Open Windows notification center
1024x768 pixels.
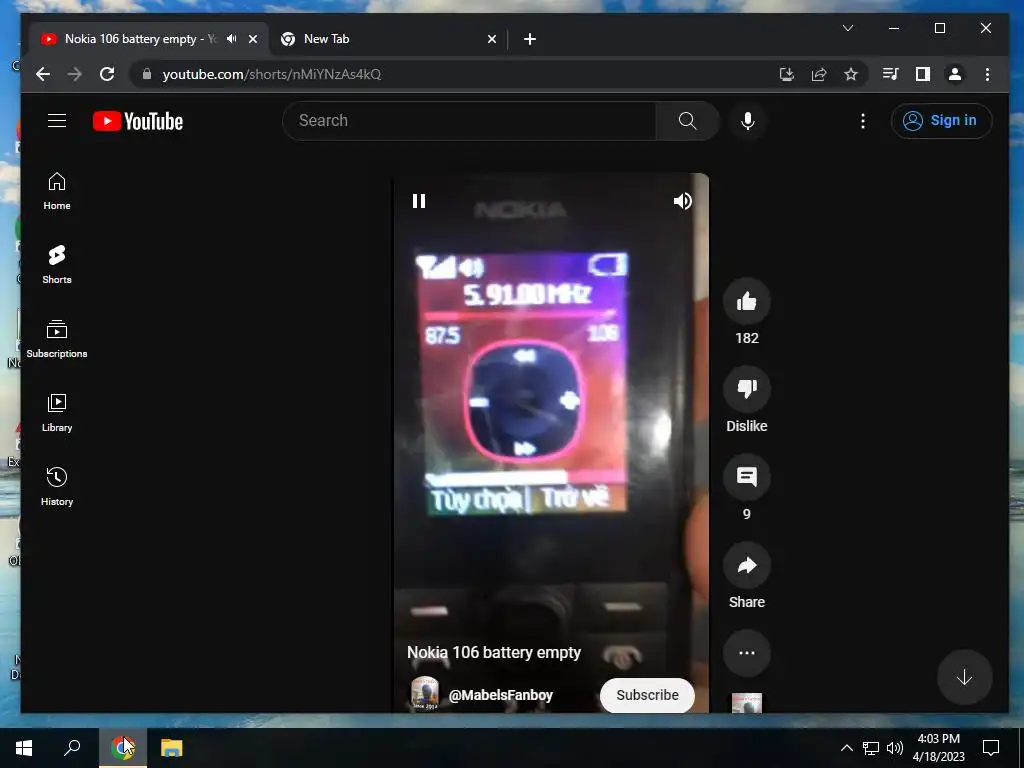(991, 748)
